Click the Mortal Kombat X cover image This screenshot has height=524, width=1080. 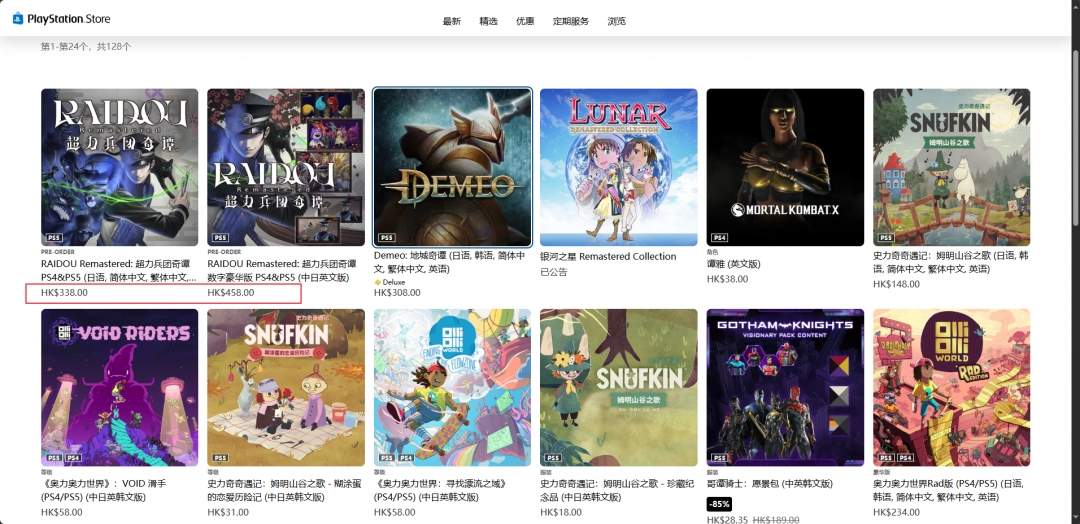[785, 167]
